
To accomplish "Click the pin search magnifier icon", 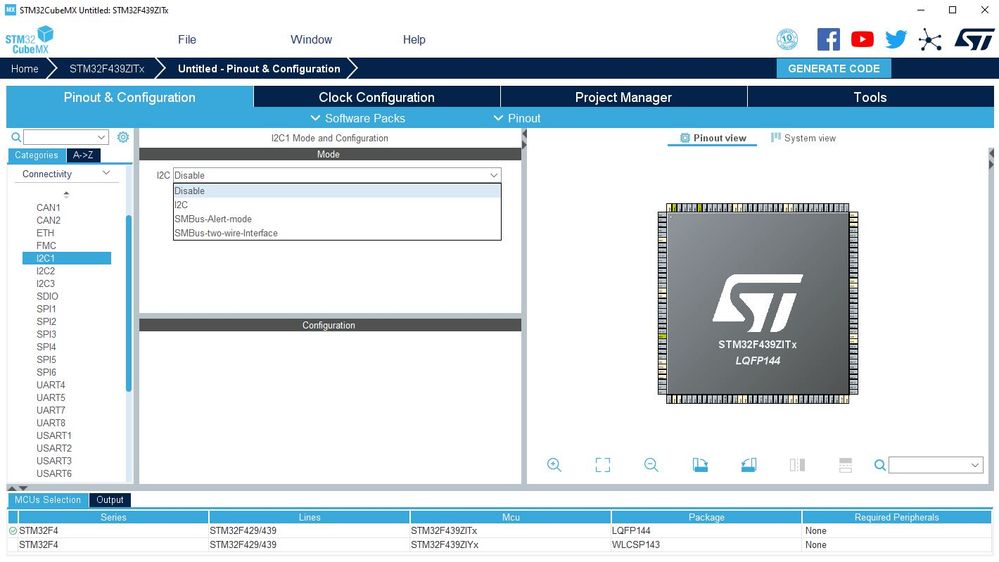I will [880, 465].
